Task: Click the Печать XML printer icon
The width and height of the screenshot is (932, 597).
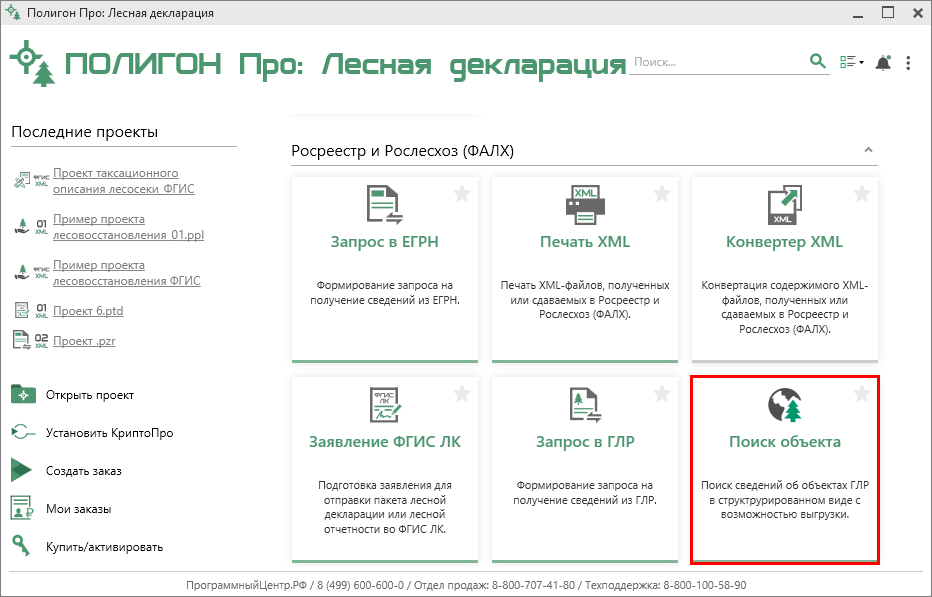Action: click(585, 205)
